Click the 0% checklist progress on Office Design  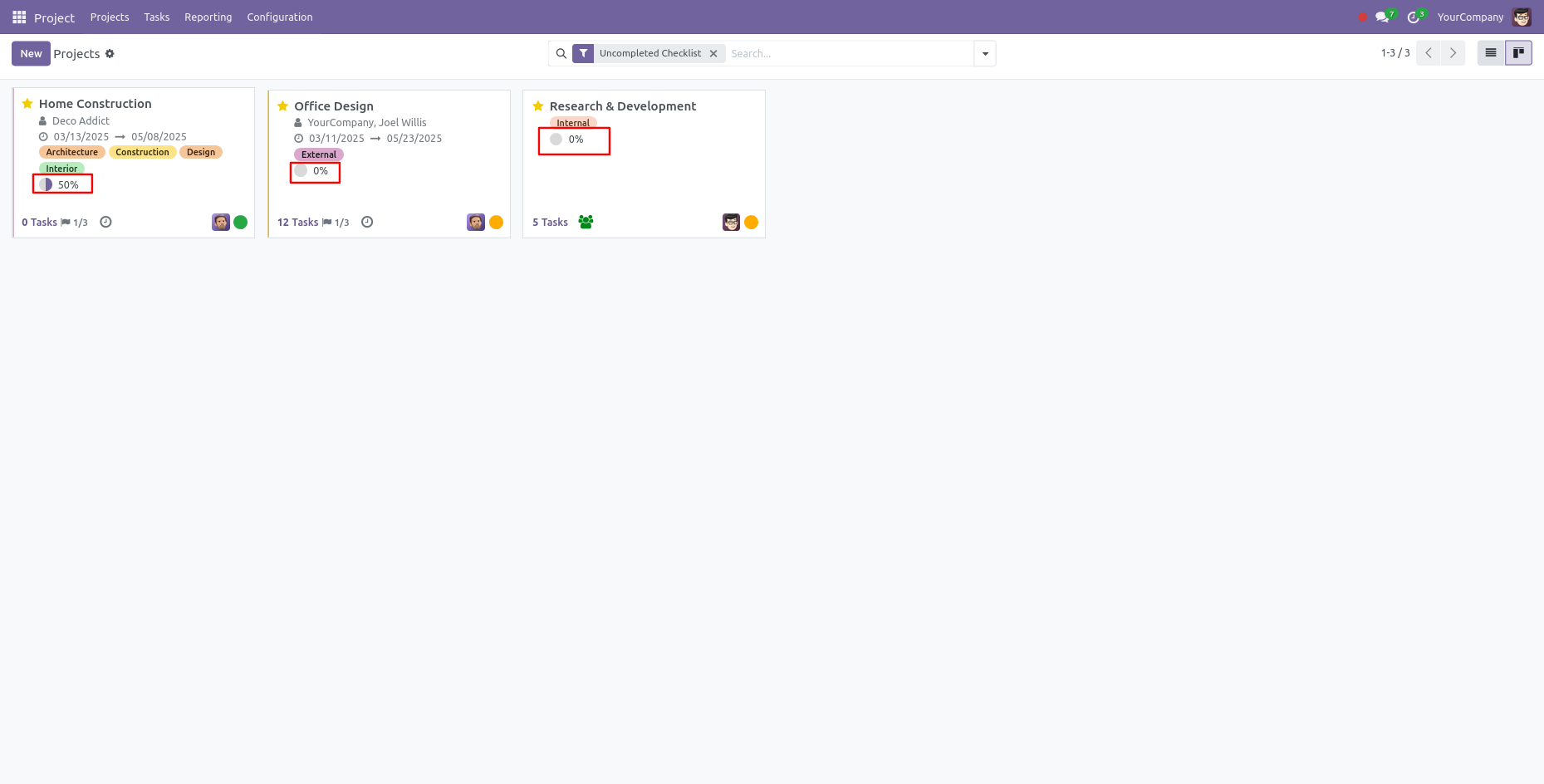pos(313,170)
